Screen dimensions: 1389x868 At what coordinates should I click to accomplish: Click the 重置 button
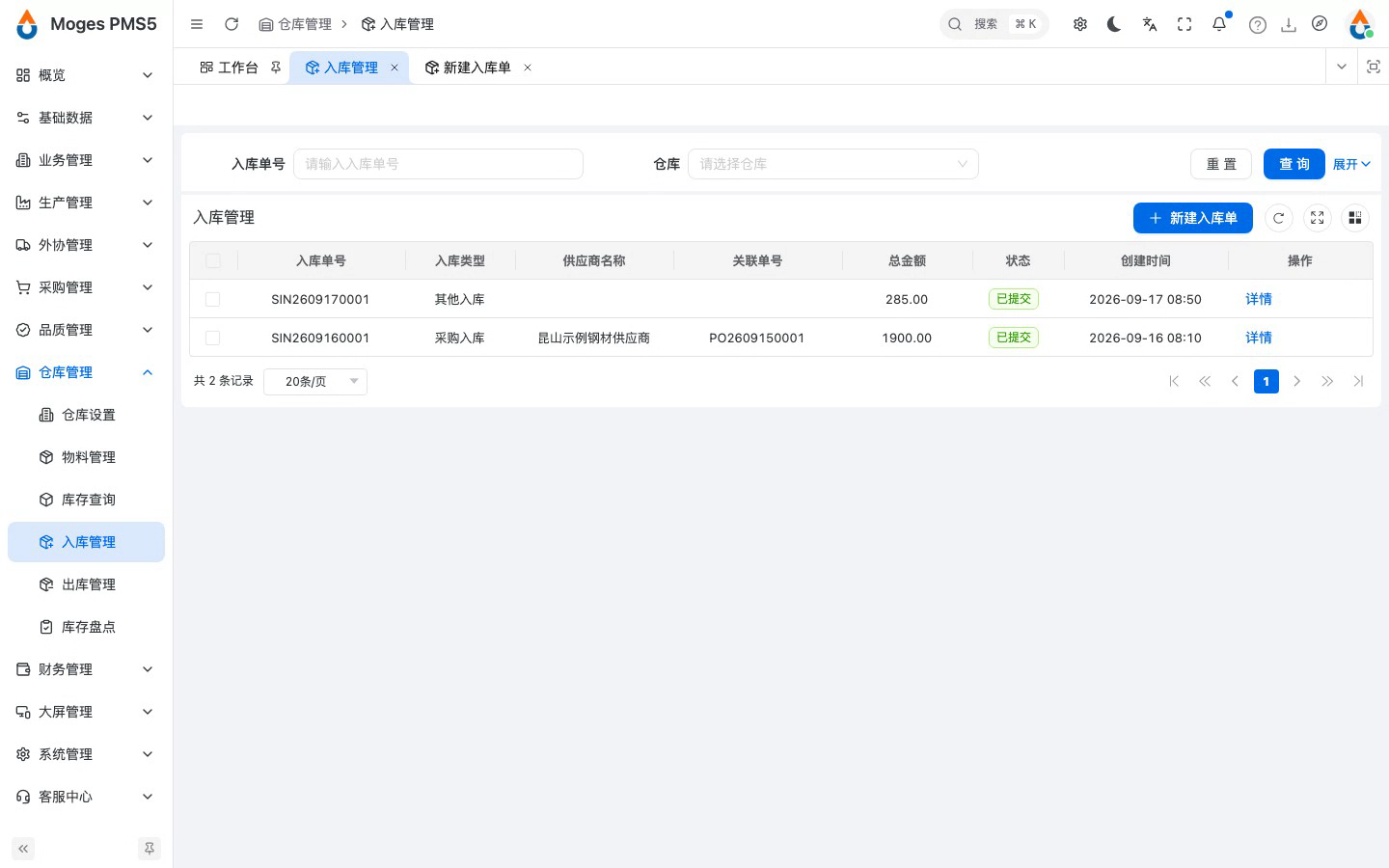[1221, 164]
